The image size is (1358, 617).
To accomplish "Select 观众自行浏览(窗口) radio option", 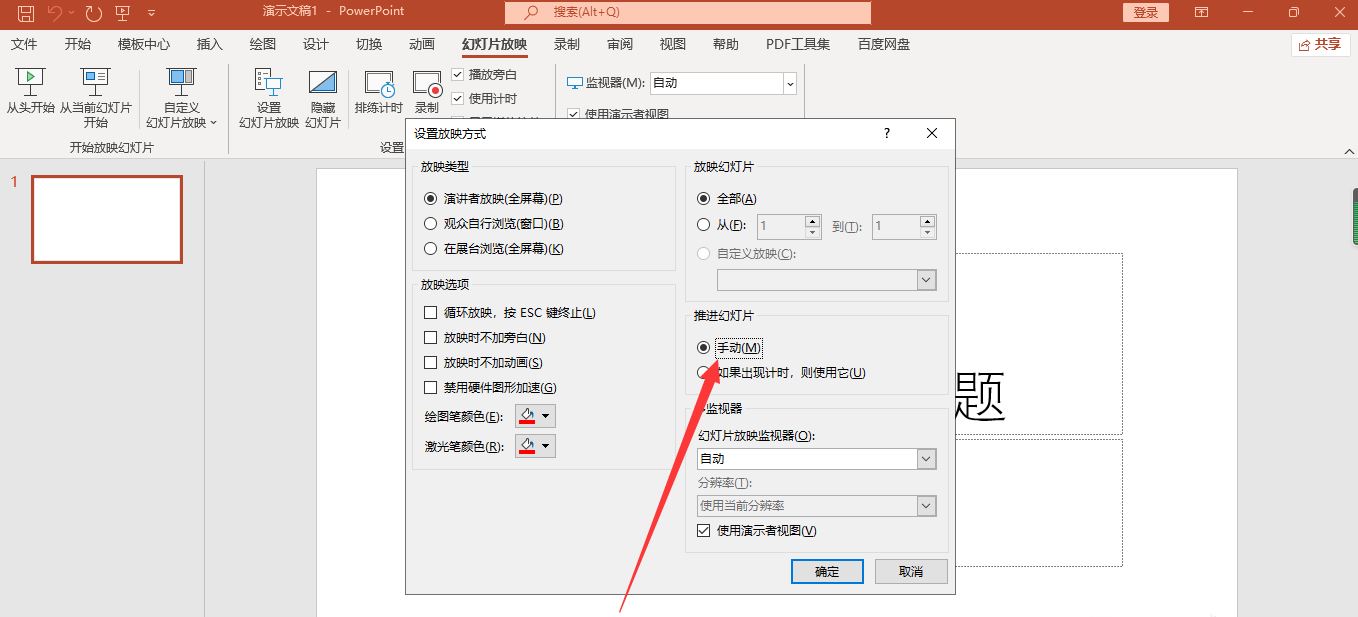I will point(431,223).
